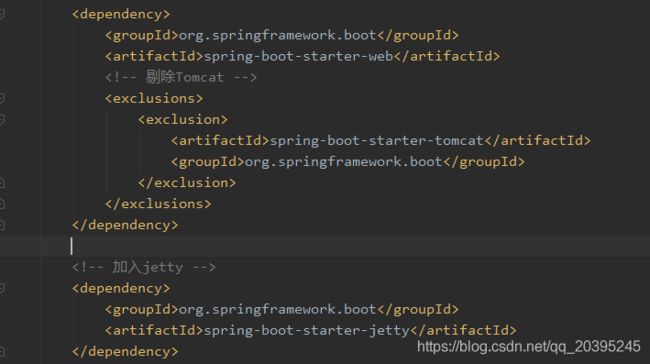Click fold marker beside first closing </dependency>
This screenshot has width=650, height=364.
coord(2,225)
